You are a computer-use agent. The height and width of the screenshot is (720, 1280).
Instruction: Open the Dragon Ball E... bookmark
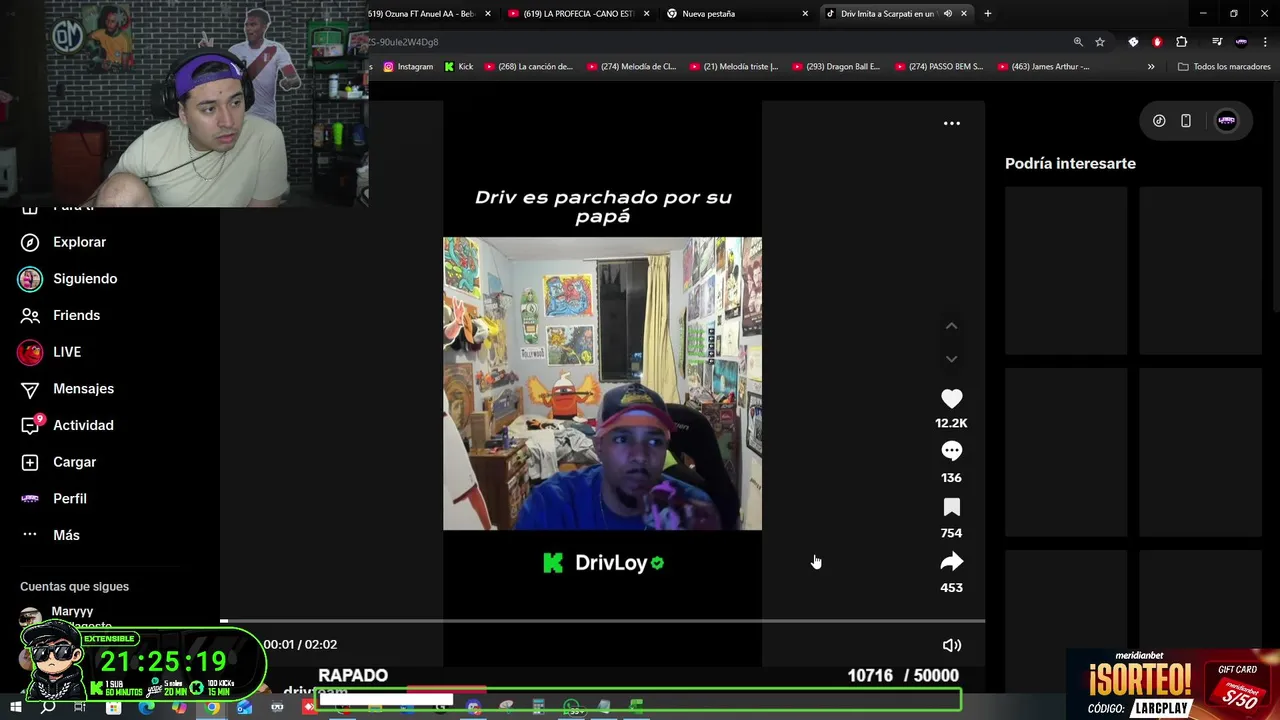[837, 67]
